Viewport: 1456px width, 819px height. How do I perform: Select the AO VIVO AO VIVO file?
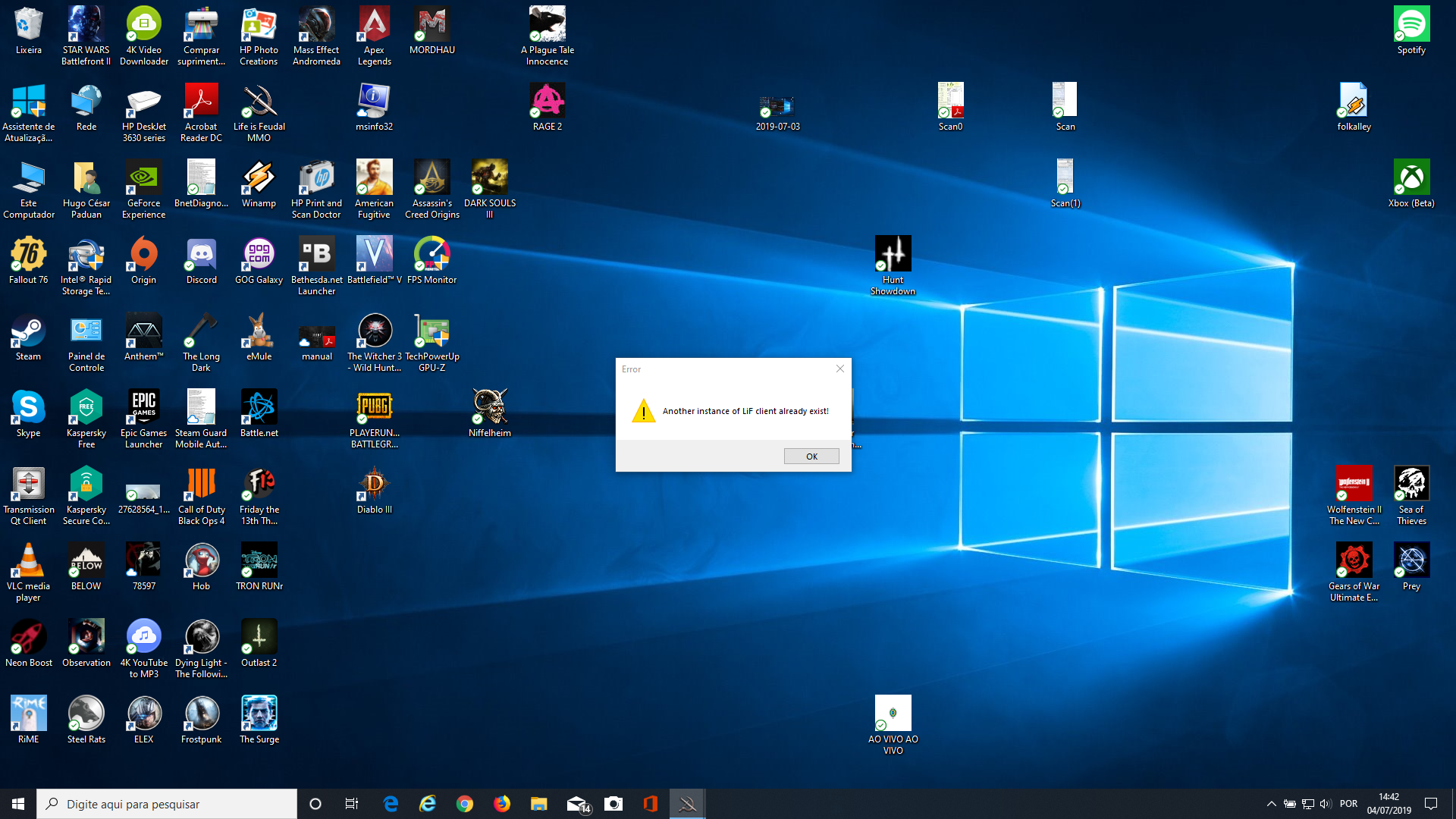pos(893,726)
